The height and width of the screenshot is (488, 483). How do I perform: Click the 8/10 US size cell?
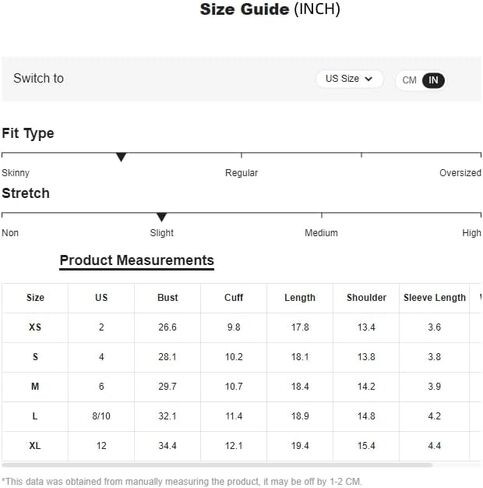101,416
